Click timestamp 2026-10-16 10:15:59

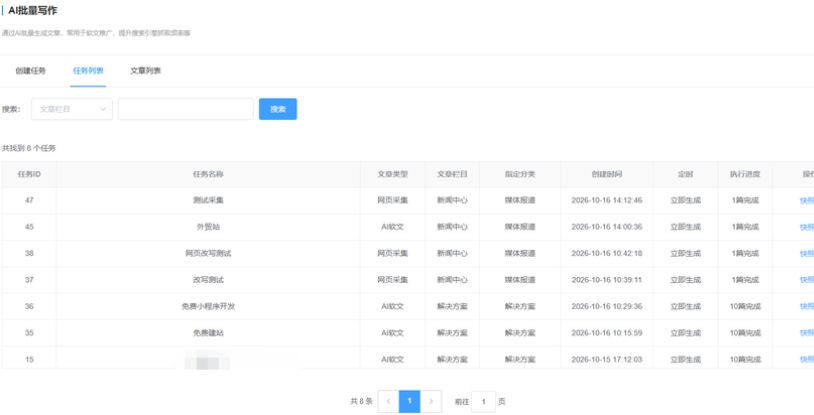click(607, 332)
